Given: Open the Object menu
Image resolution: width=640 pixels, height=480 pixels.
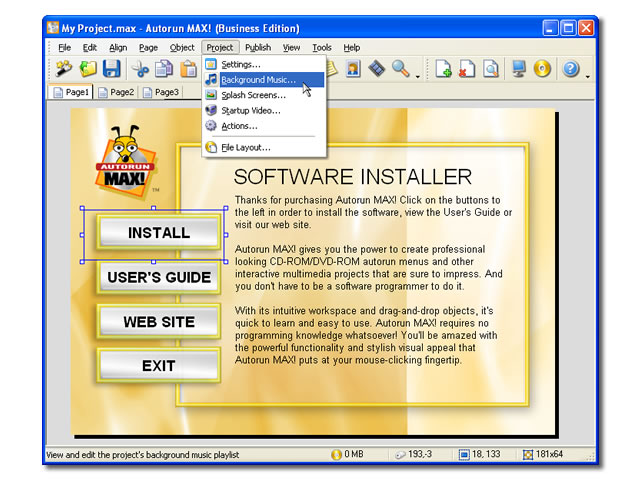Looking at the screenshot, I should point(182,48).
